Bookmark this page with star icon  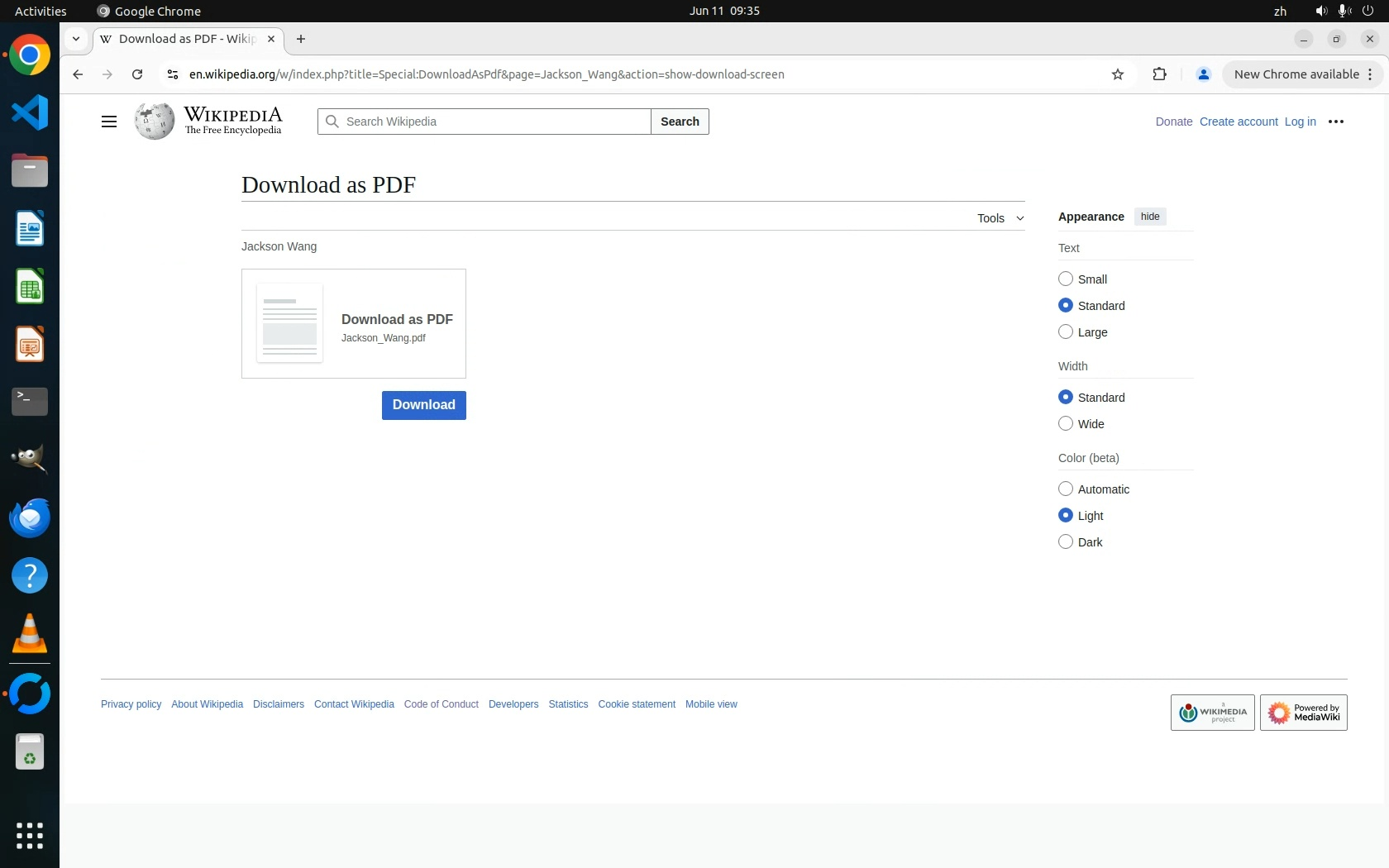click(1118, 74)
